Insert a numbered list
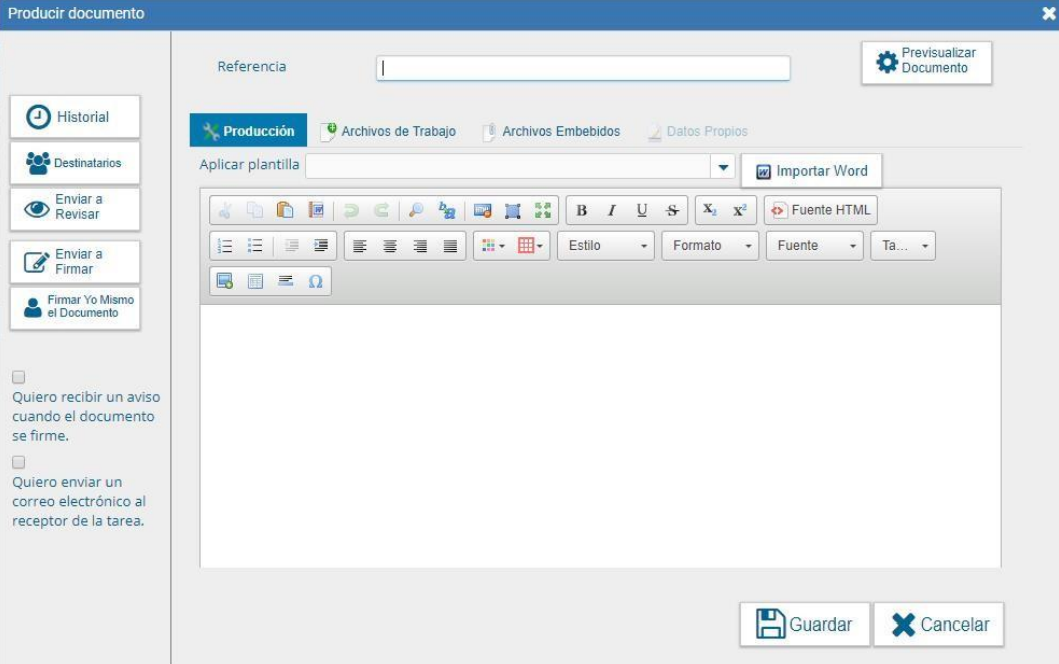 click(x=225, y=246)
